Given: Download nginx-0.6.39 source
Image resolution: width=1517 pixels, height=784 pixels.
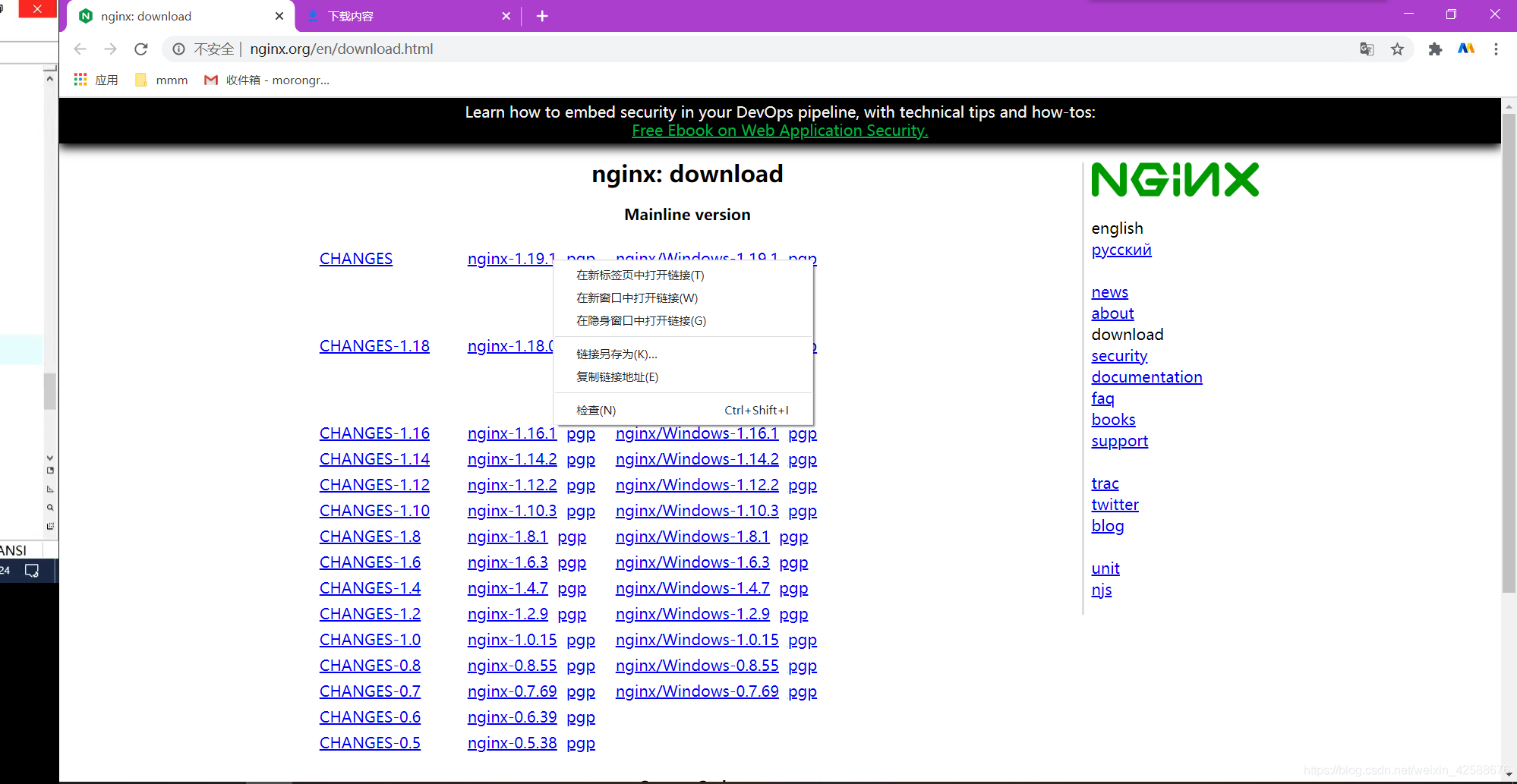Looking at the screenshot, I should (x=512, y=717).
